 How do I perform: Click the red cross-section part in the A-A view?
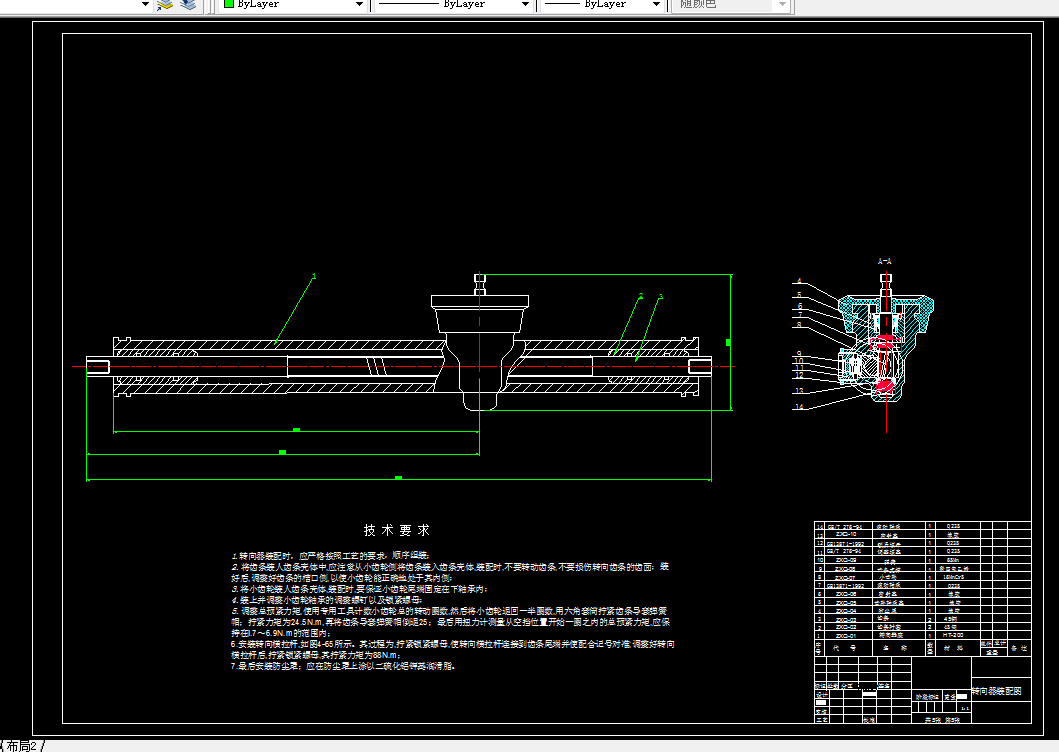(x=886, y=386)
